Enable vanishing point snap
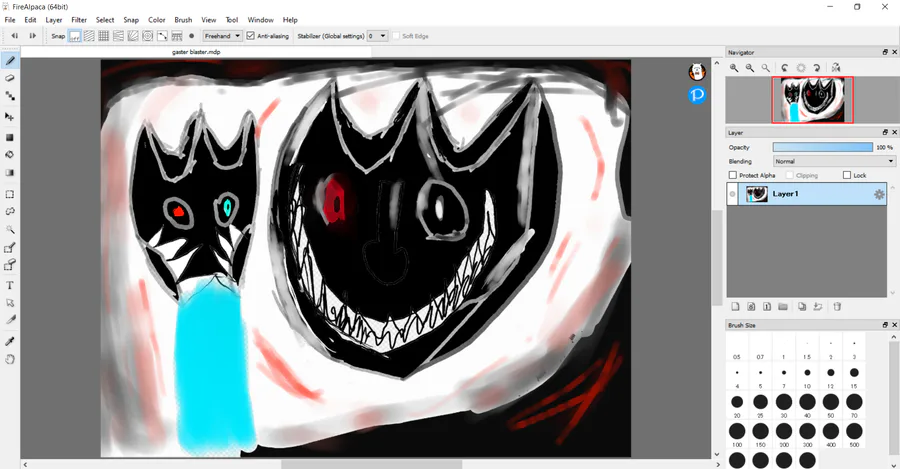 118,36
